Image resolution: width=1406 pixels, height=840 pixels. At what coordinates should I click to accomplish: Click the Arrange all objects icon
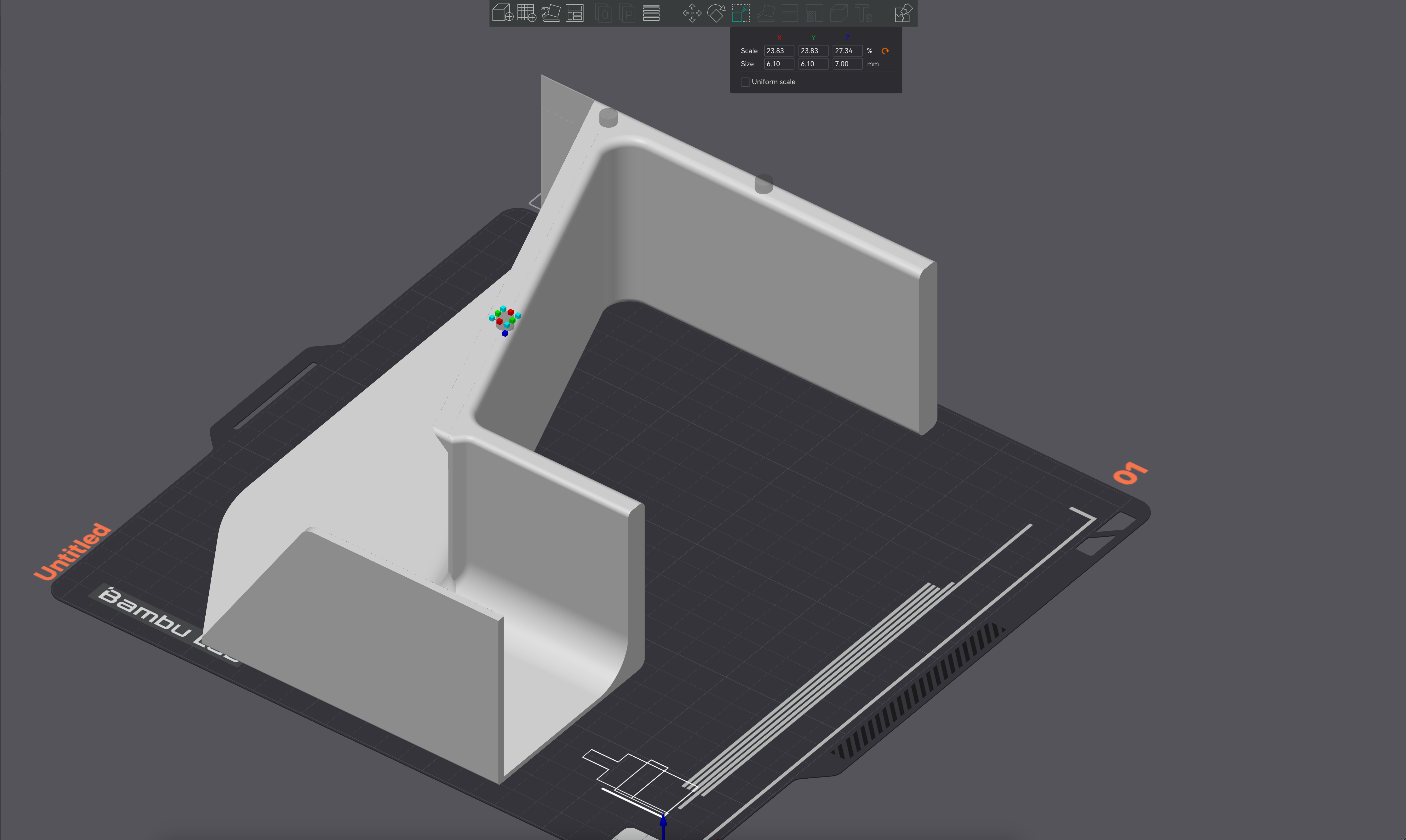coord(575,12)
